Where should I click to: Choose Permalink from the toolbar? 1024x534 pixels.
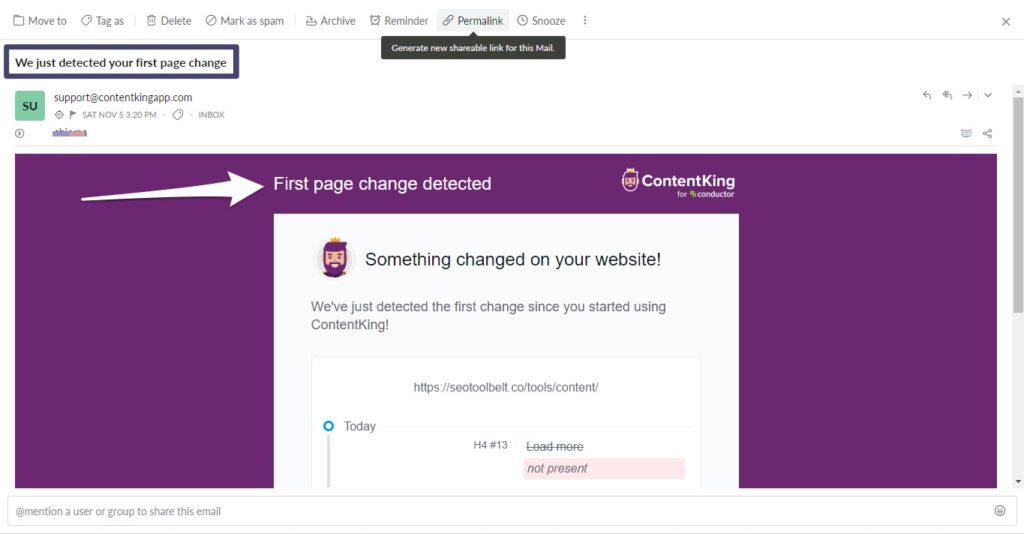click(x=473, y=21)
